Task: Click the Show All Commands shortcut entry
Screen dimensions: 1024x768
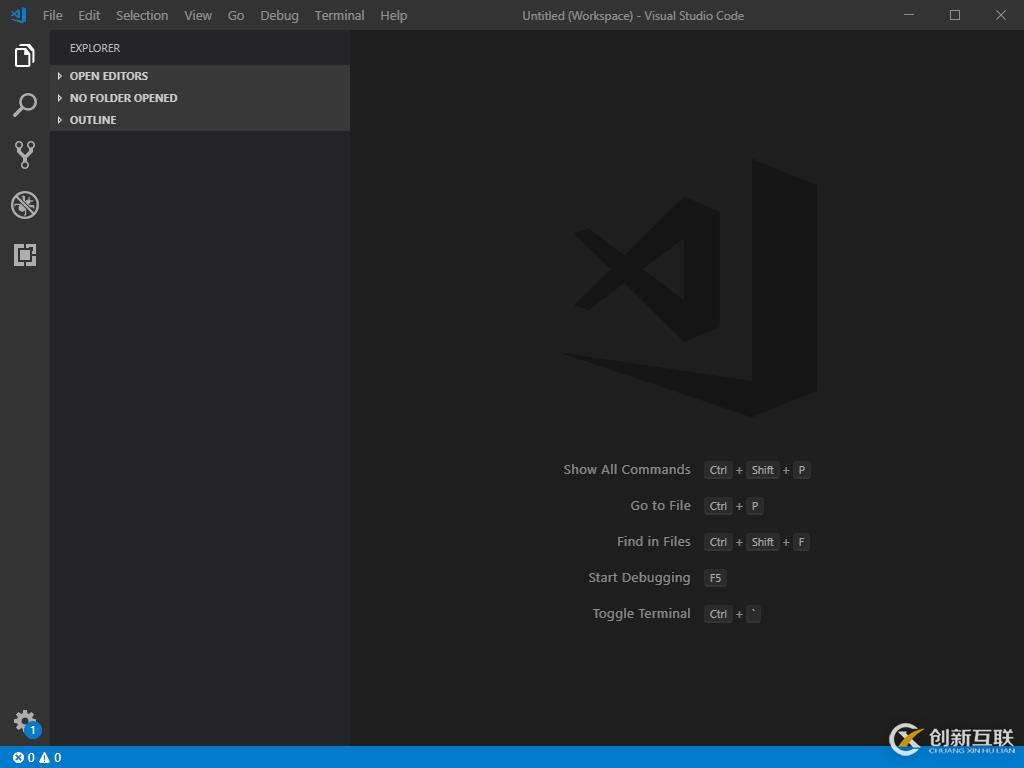Action: 627,469
